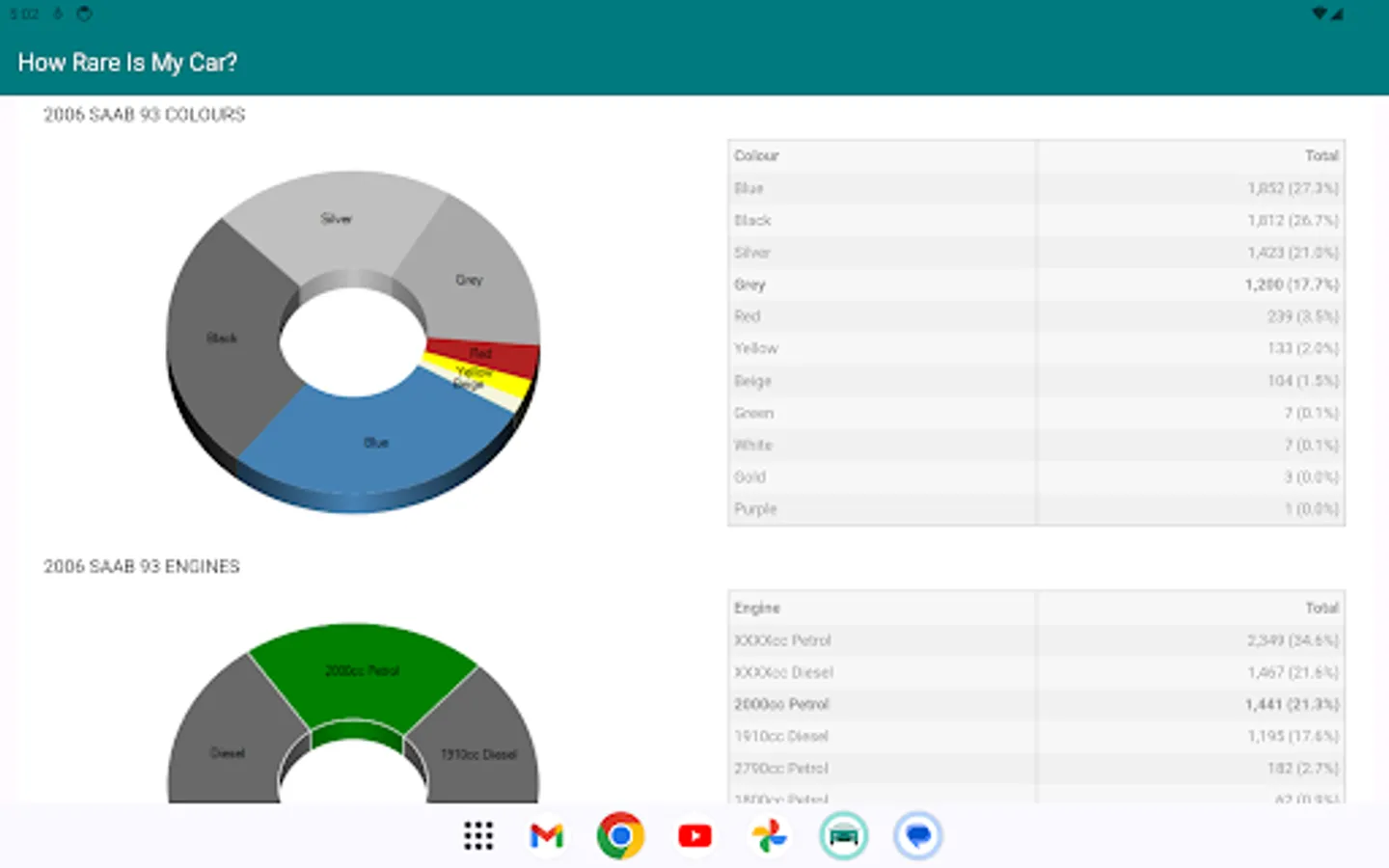
Task: Click the 'Colour' column header
Action: pyautogui.click(x=756, y=155)
